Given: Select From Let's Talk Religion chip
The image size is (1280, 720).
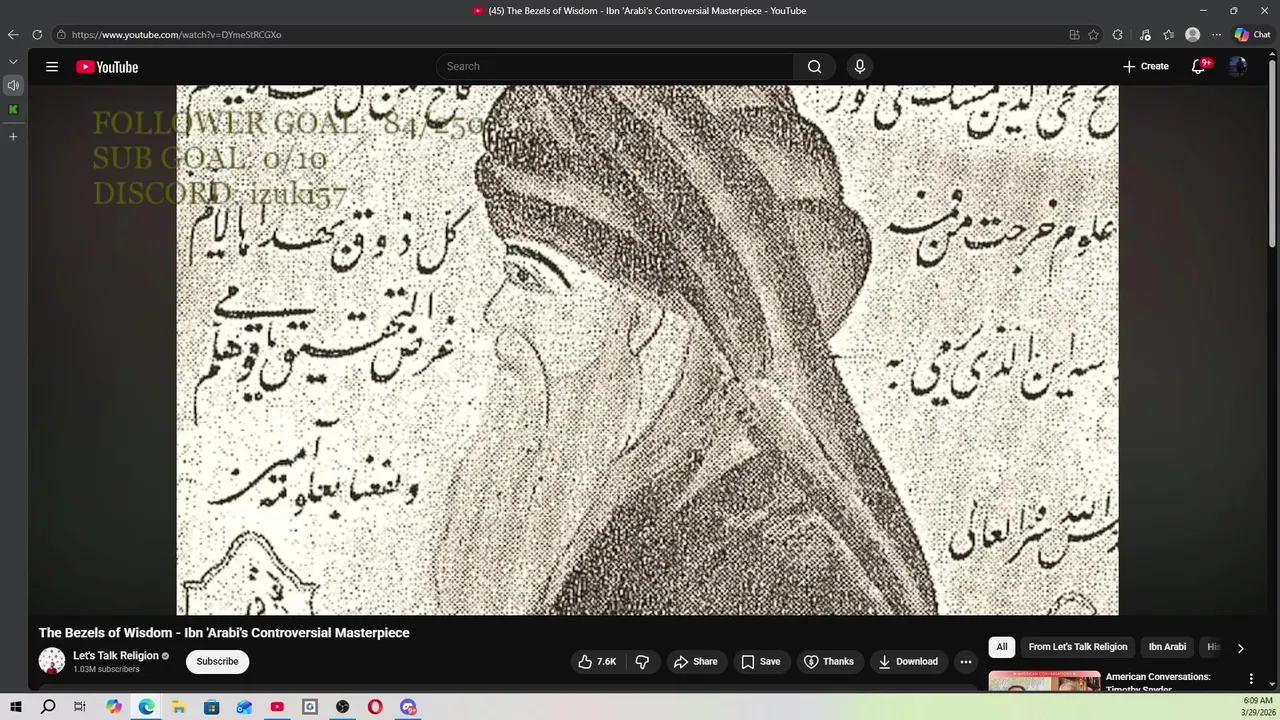Looking at the screenshot, I should click(1078, 647).
